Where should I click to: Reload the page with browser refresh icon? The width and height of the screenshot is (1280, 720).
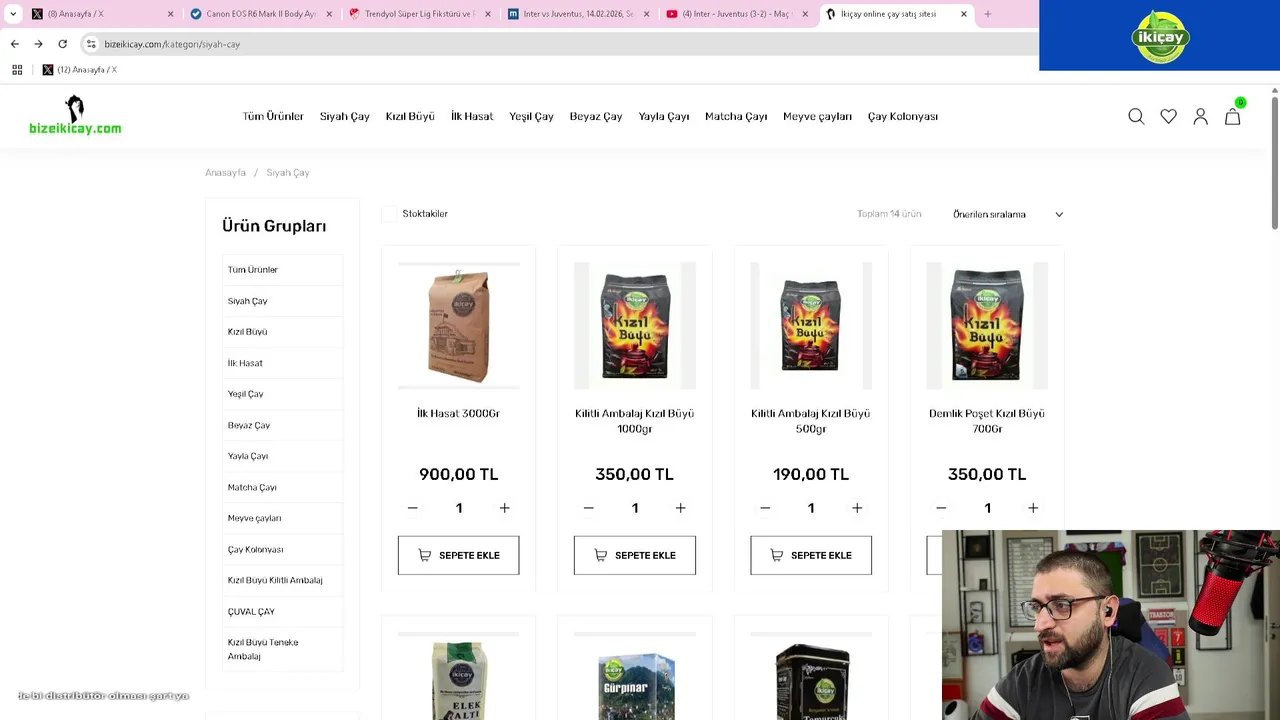[x=62, y=44]
